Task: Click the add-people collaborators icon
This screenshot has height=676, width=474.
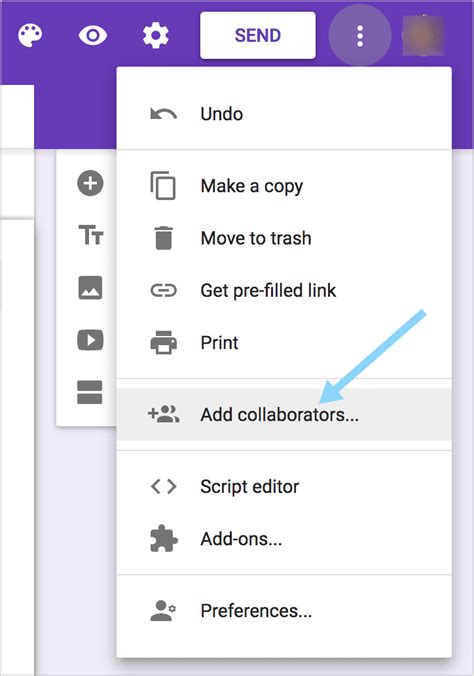Action: click(163, 414)
